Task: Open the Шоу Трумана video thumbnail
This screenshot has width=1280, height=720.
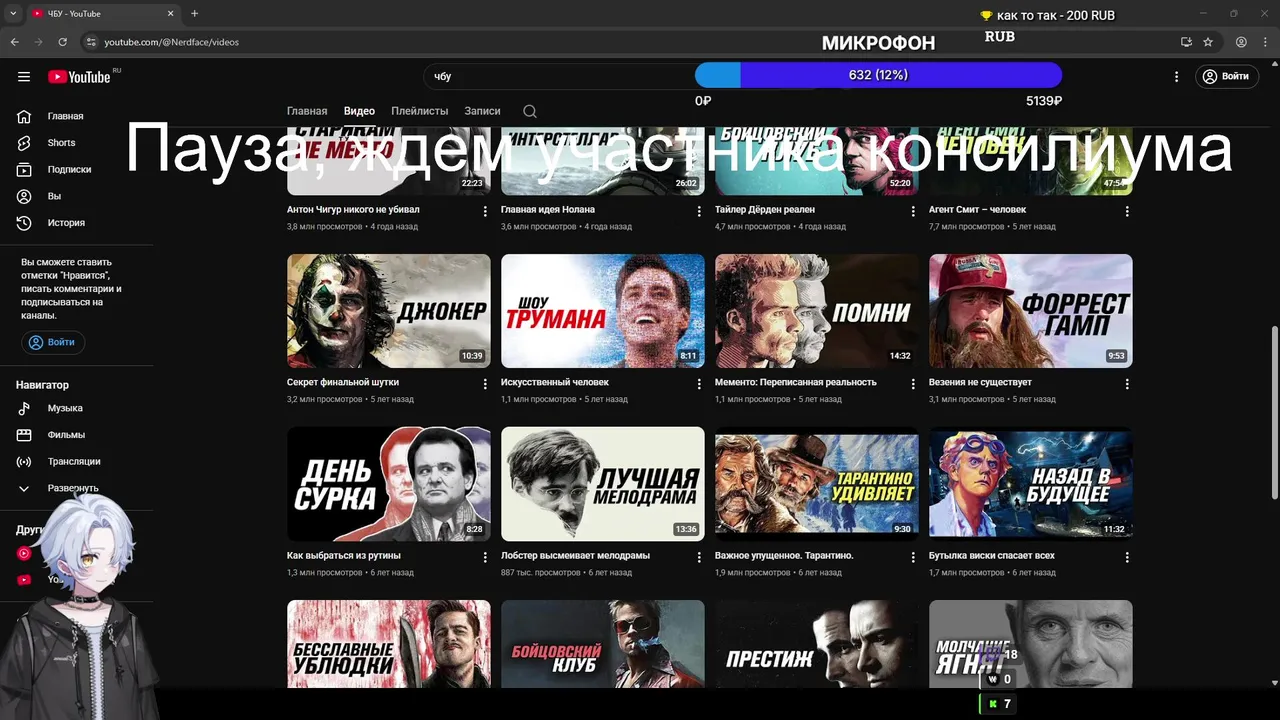Action: (603, 311)
